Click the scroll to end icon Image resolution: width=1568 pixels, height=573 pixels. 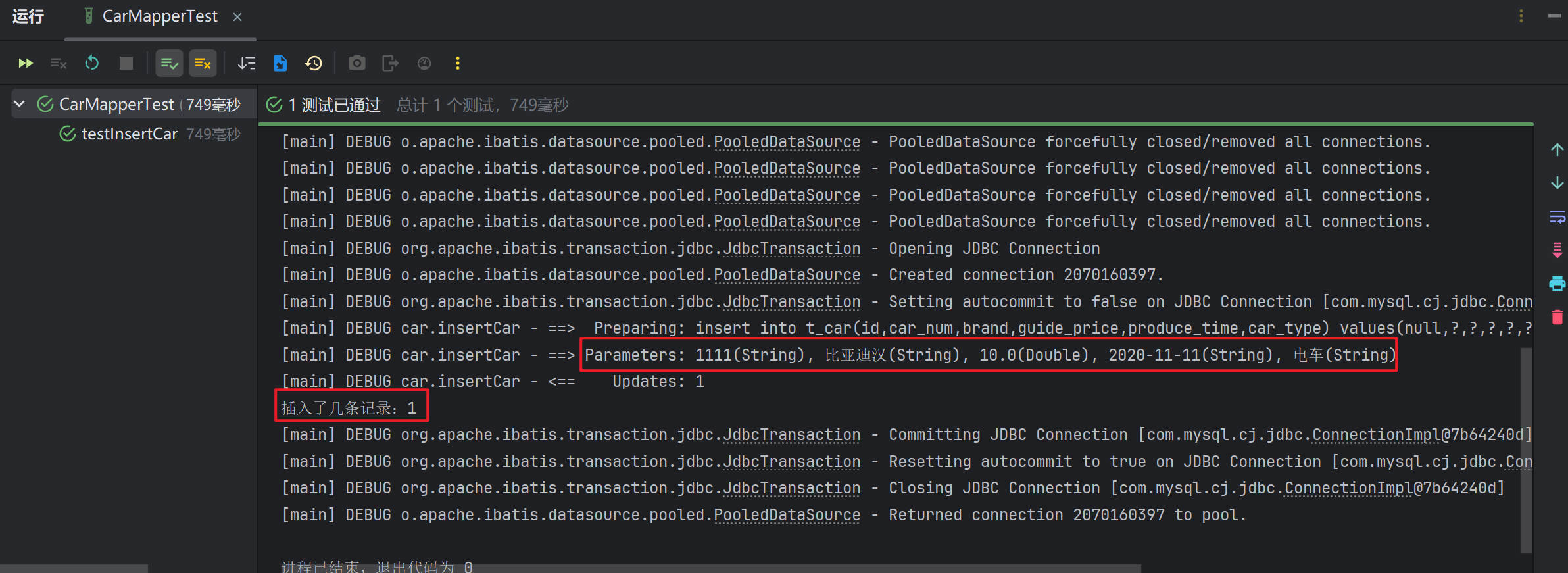click(1557, 250)
